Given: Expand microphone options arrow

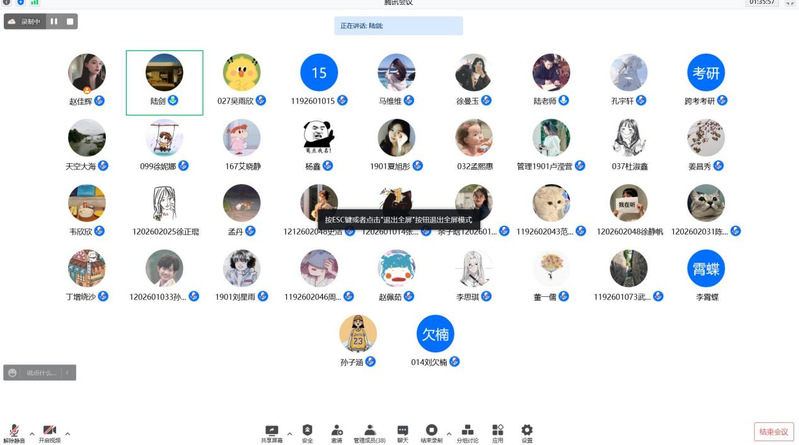Looking at the screenshot, I should coord(31,433).
